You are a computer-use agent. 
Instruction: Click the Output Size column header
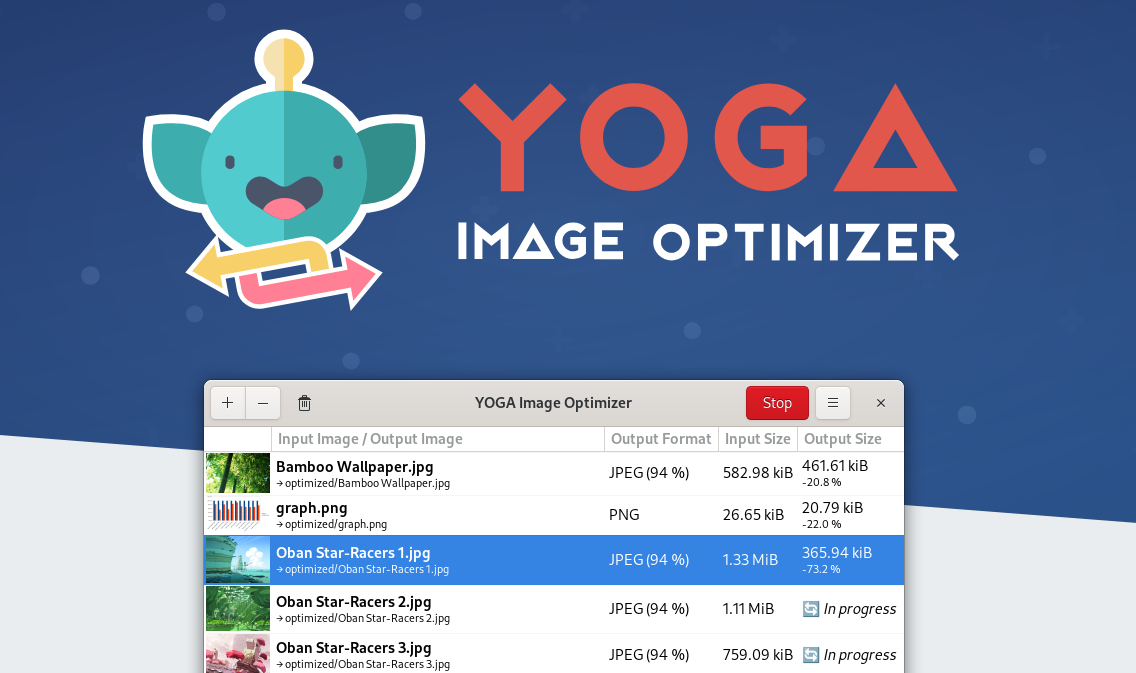click(x=850, y=439)
